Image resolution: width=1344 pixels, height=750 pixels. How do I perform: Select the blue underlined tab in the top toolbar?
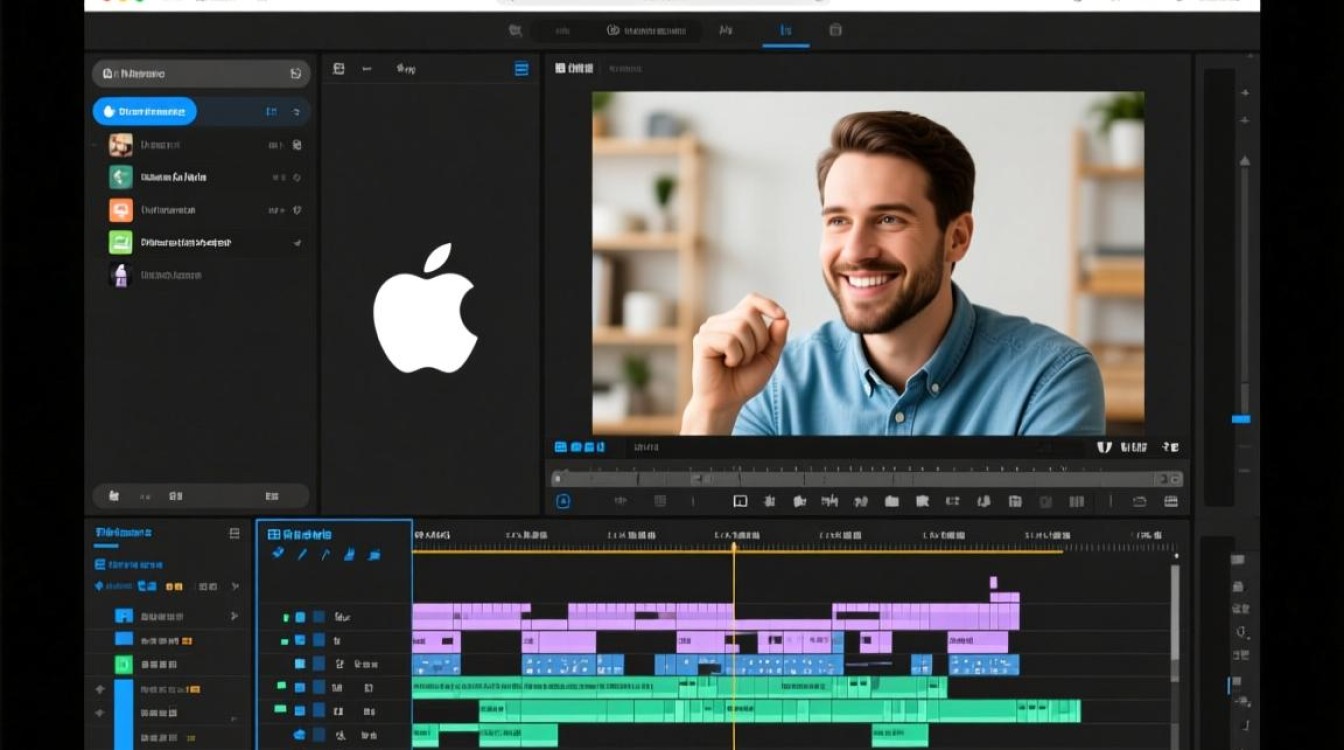point(786,31)
